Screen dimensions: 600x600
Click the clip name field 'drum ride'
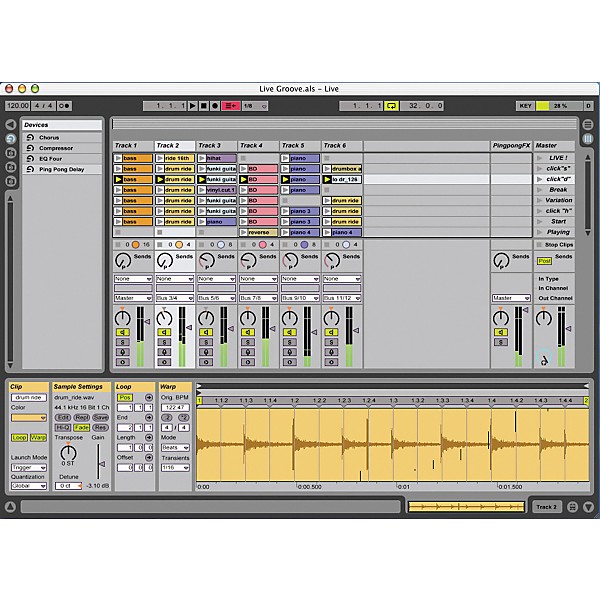coord(29,398)
